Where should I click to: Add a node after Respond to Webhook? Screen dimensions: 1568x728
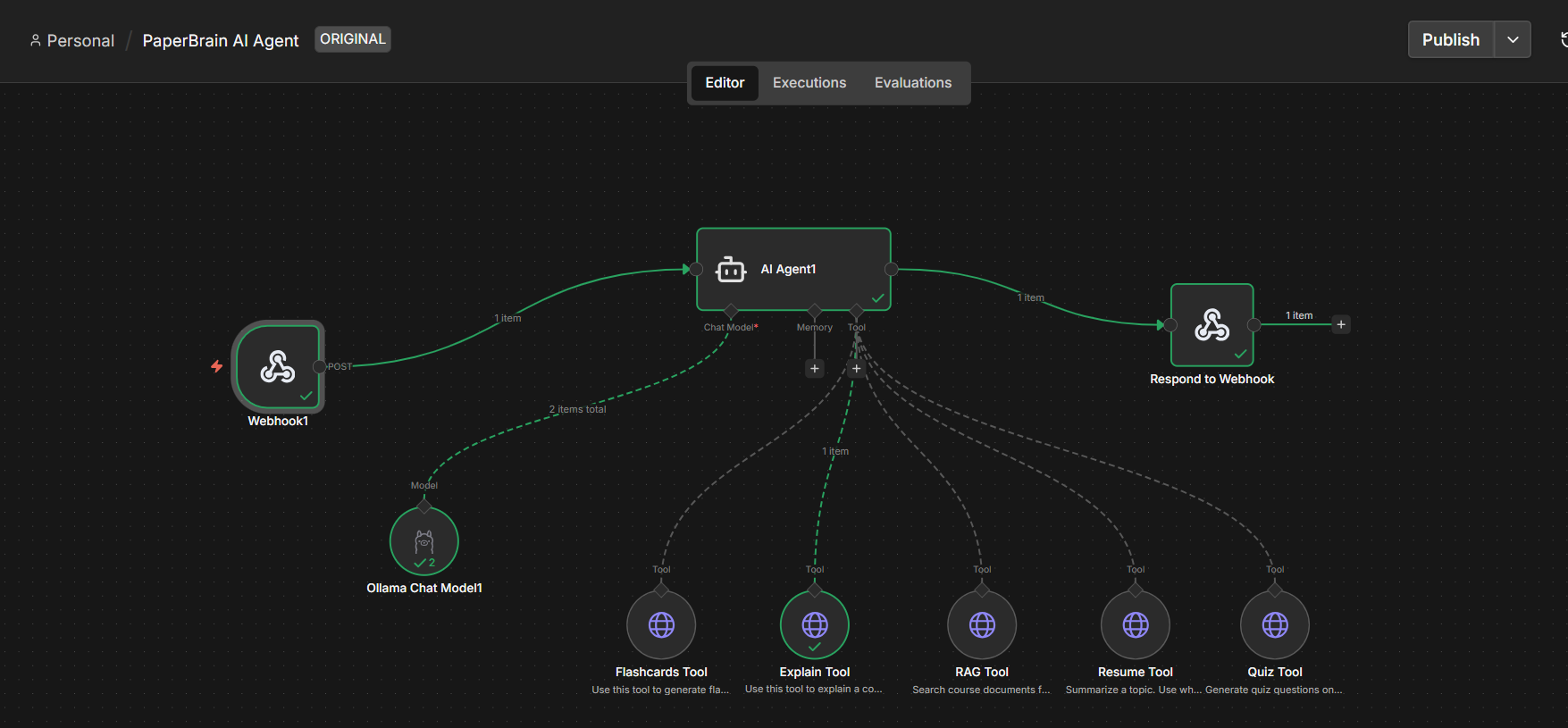(1341, 324)
